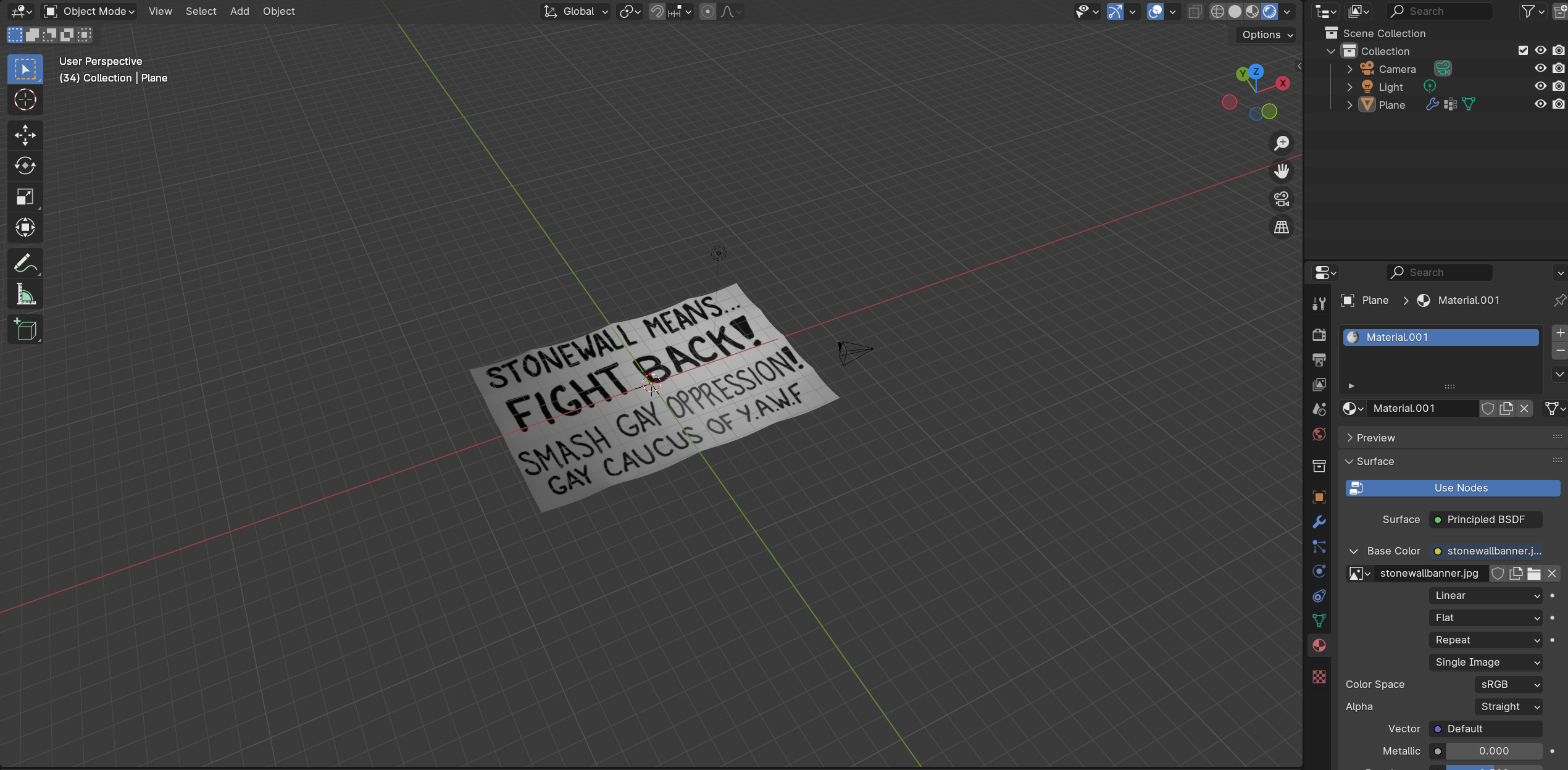Toggle proportional editing
Image resolution: width=1568 pixels, height=770 pixels.
tap(708, 11)
